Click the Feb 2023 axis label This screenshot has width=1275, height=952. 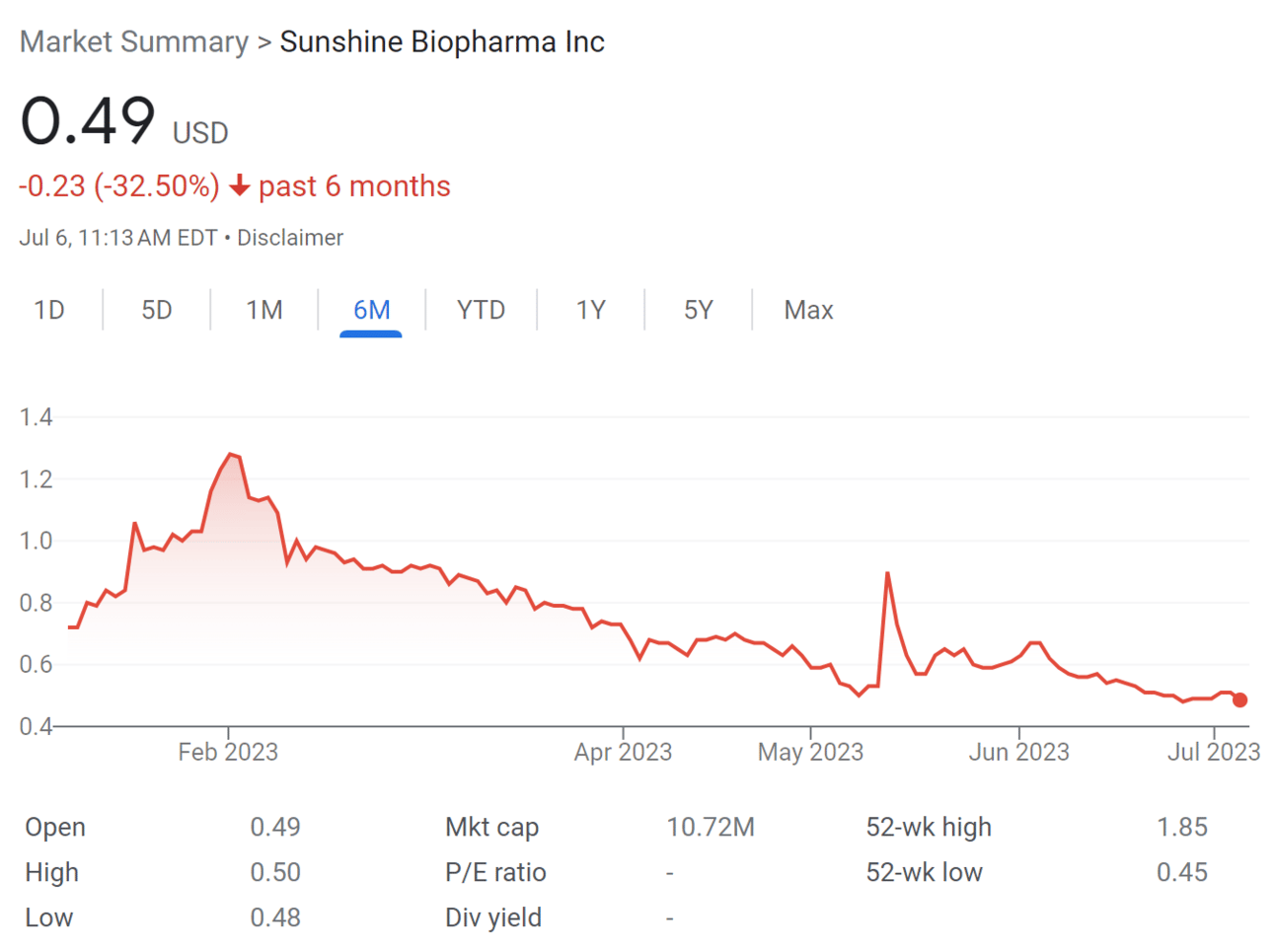pos(228,753)
